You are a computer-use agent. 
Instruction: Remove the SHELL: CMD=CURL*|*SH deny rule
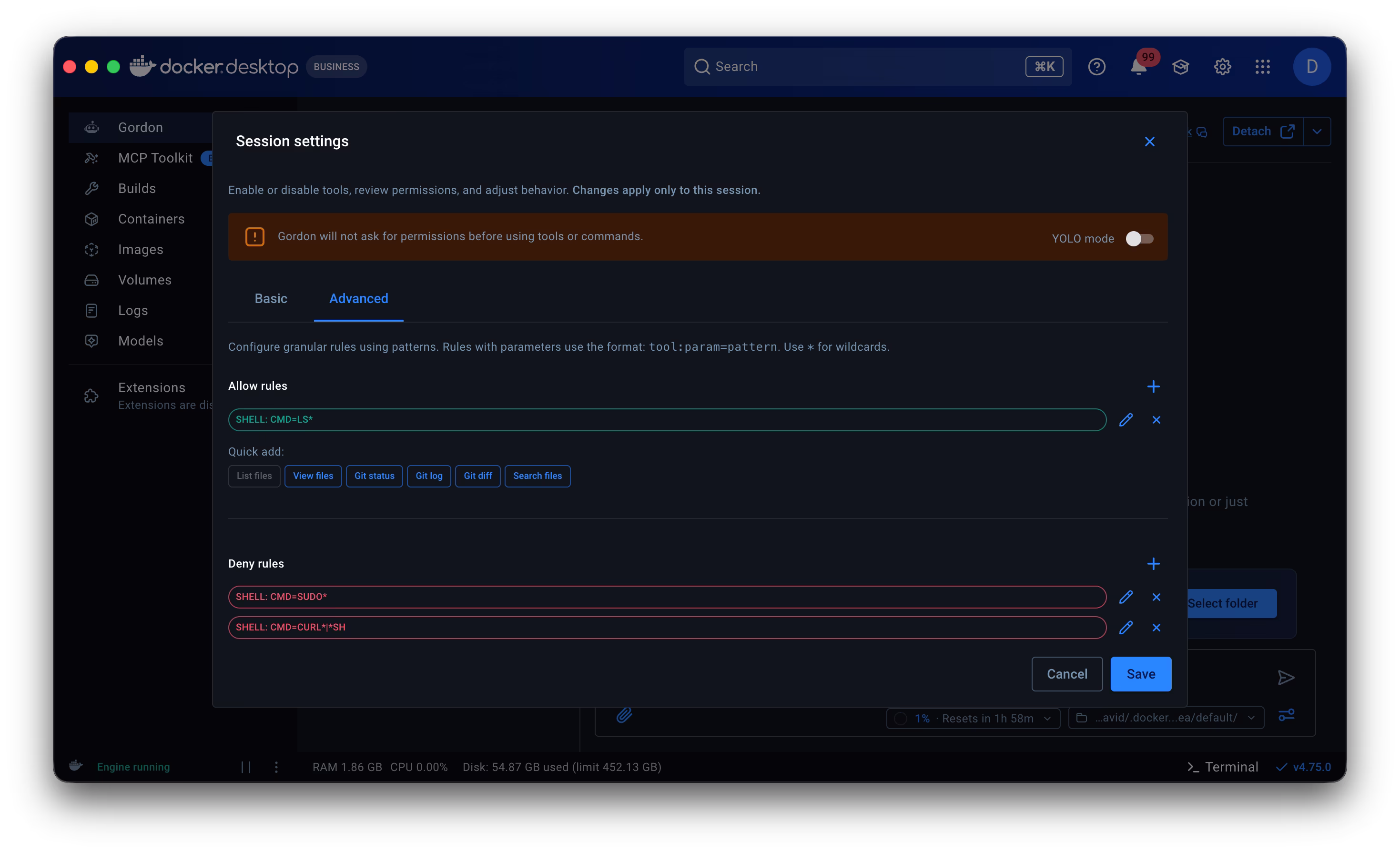point(1156,628)
